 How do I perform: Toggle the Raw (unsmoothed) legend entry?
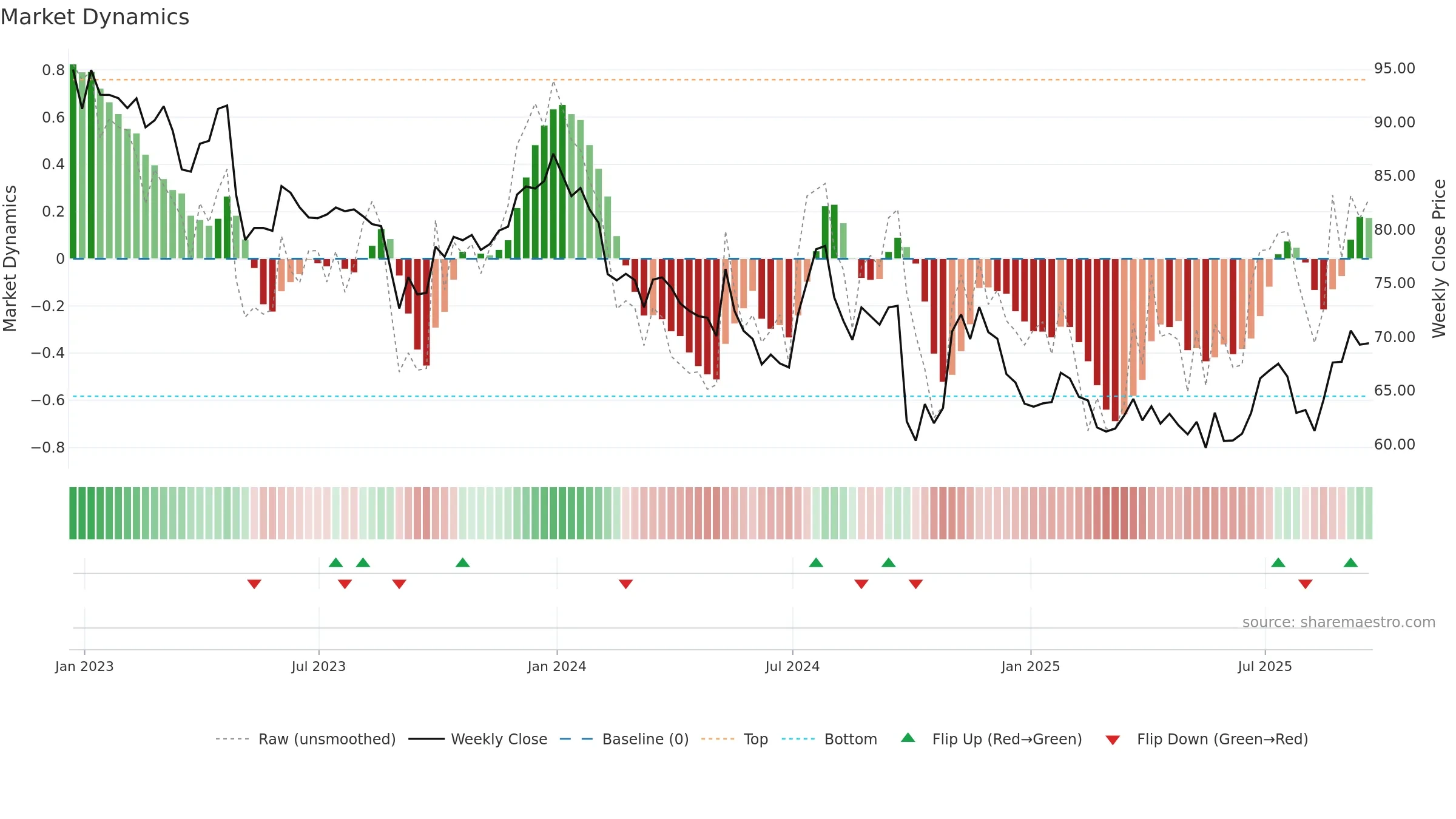point(306,739)
